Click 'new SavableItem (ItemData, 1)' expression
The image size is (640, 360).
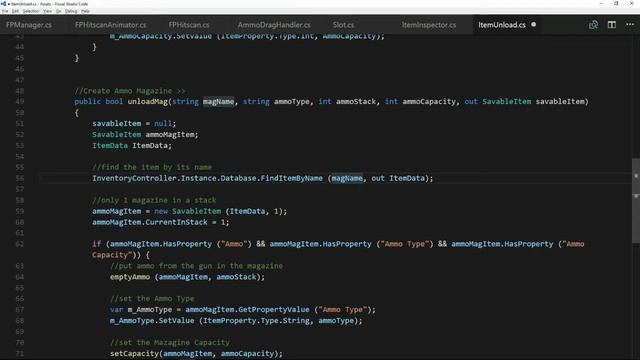(218, 211)
